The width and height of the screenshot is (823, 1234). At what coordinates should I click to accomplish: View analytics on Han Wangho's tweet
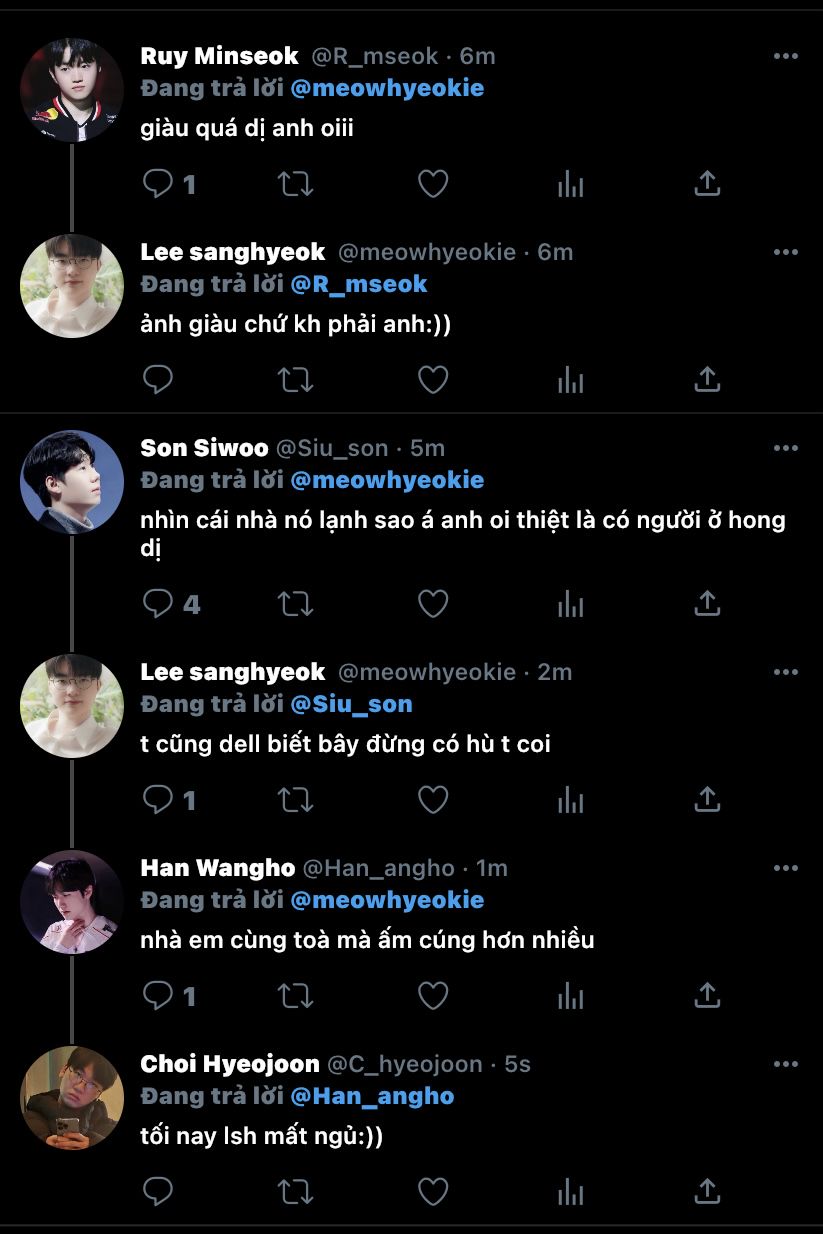click(570, 996)
